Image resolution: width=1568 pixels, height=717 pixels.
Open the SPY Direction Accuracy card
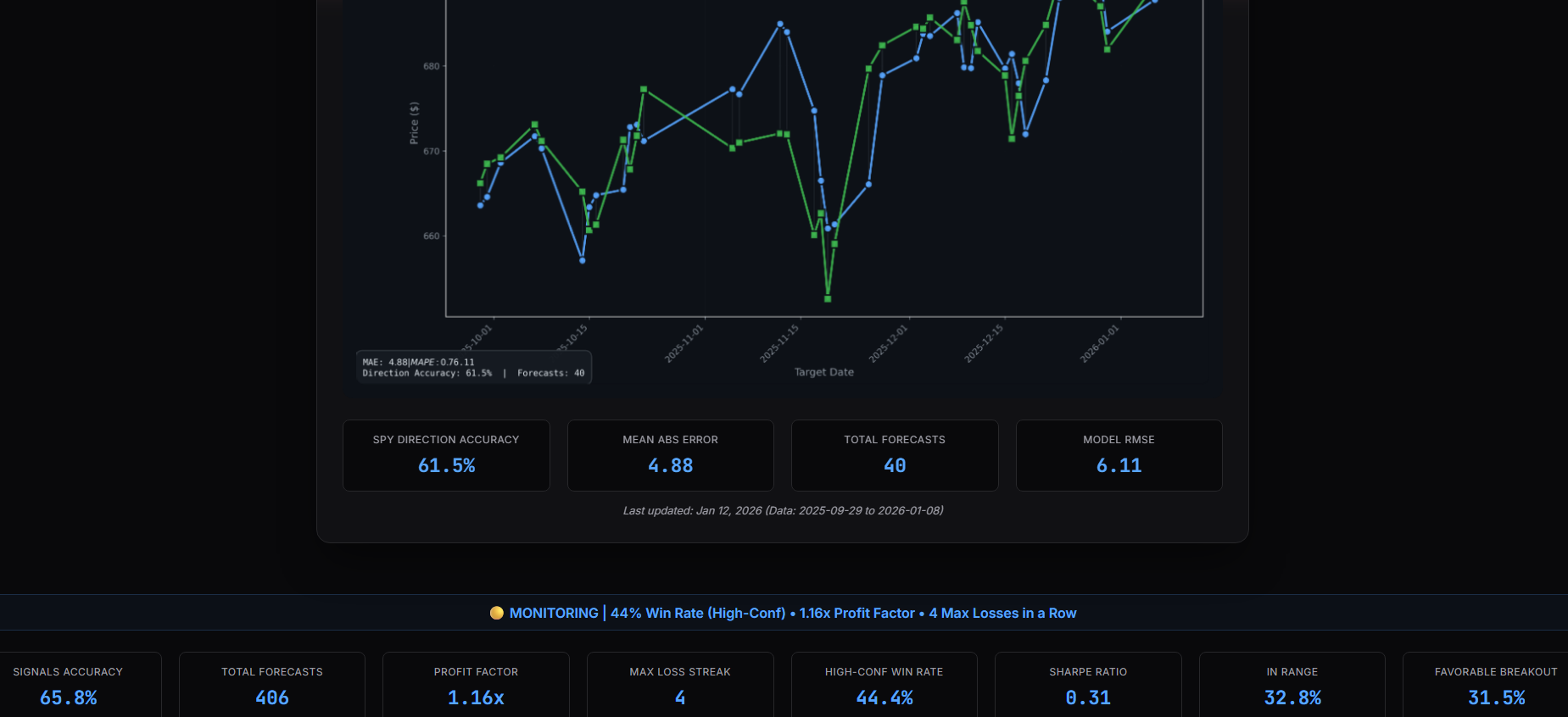point(446,455)
